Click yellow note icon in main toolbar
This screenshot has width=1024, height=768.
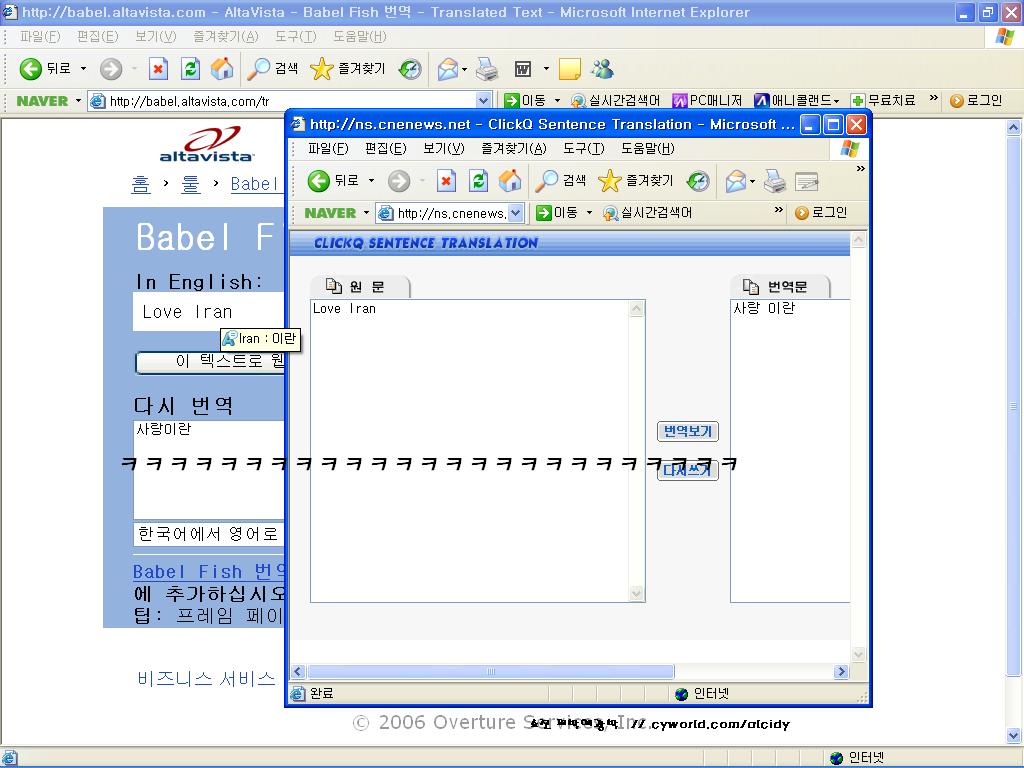[x=569, y=69]
